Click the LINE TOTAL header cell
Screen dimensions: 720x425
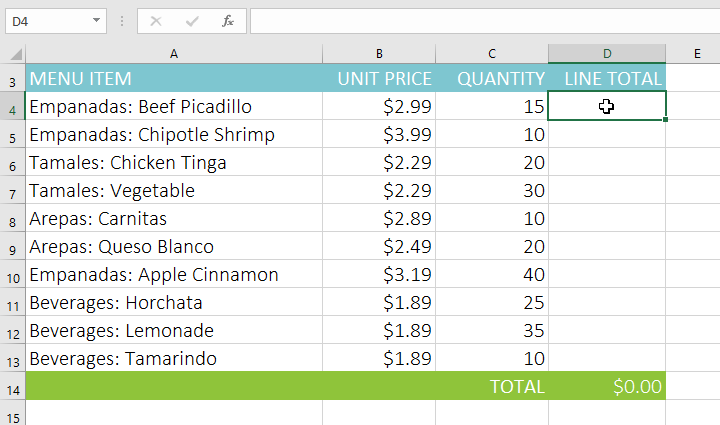point(606,79)
